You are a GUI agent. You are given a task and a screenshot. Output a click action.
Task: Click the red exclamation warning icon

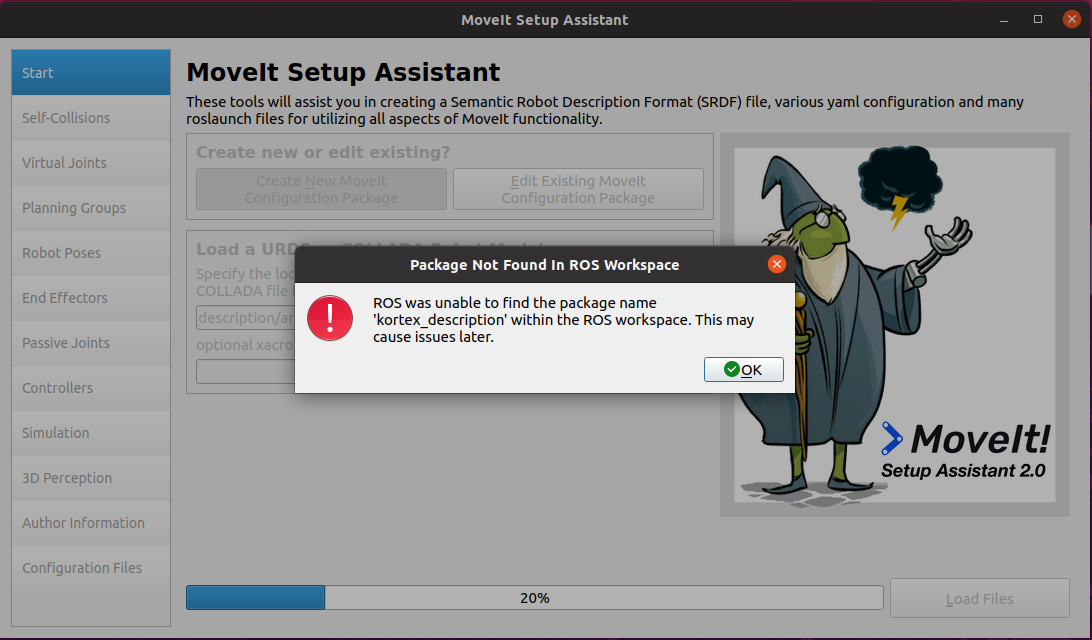[x=330, y=318]
